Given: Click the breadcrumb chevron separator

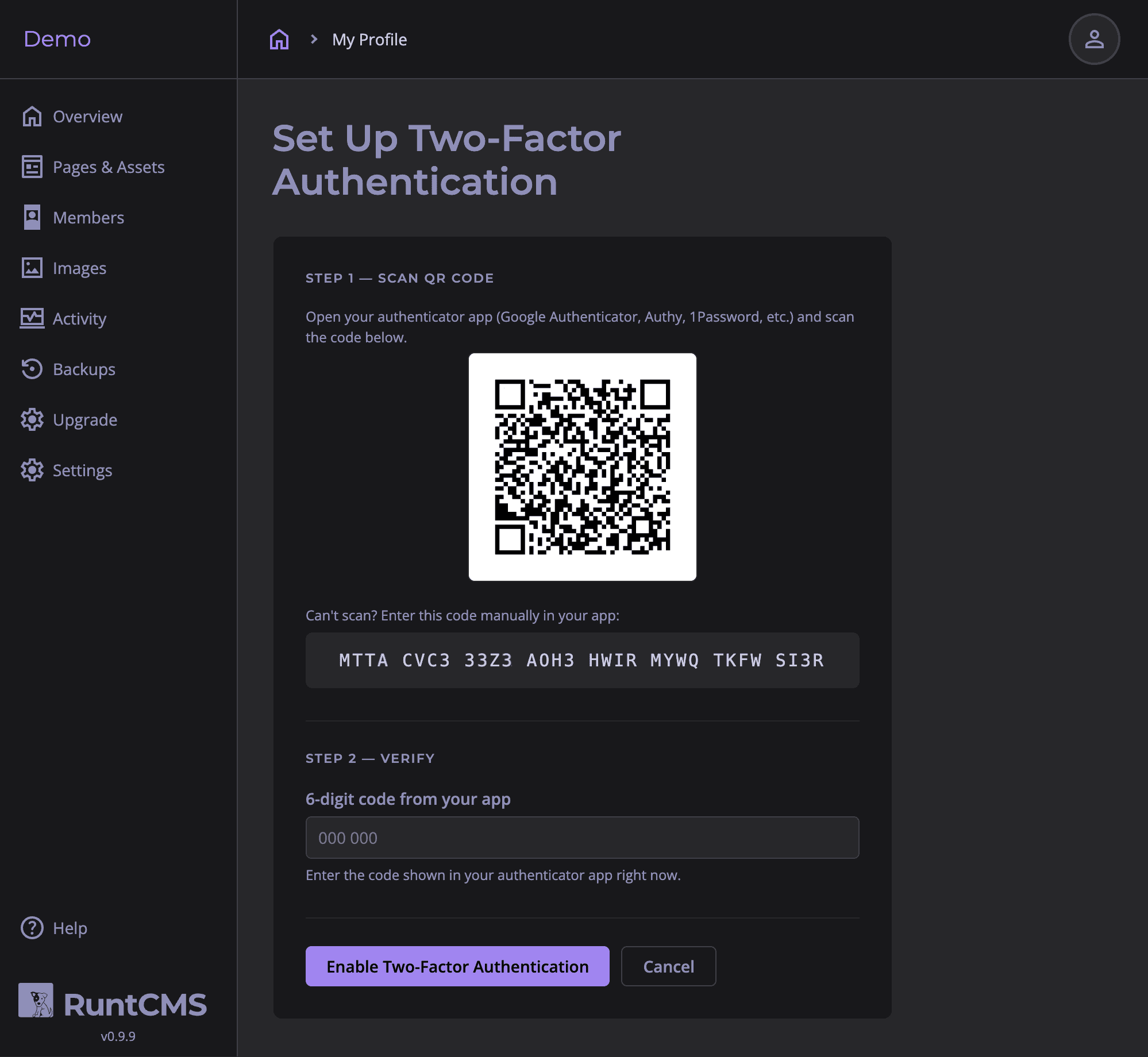Looking at the screenshot, I should (313, 39).
